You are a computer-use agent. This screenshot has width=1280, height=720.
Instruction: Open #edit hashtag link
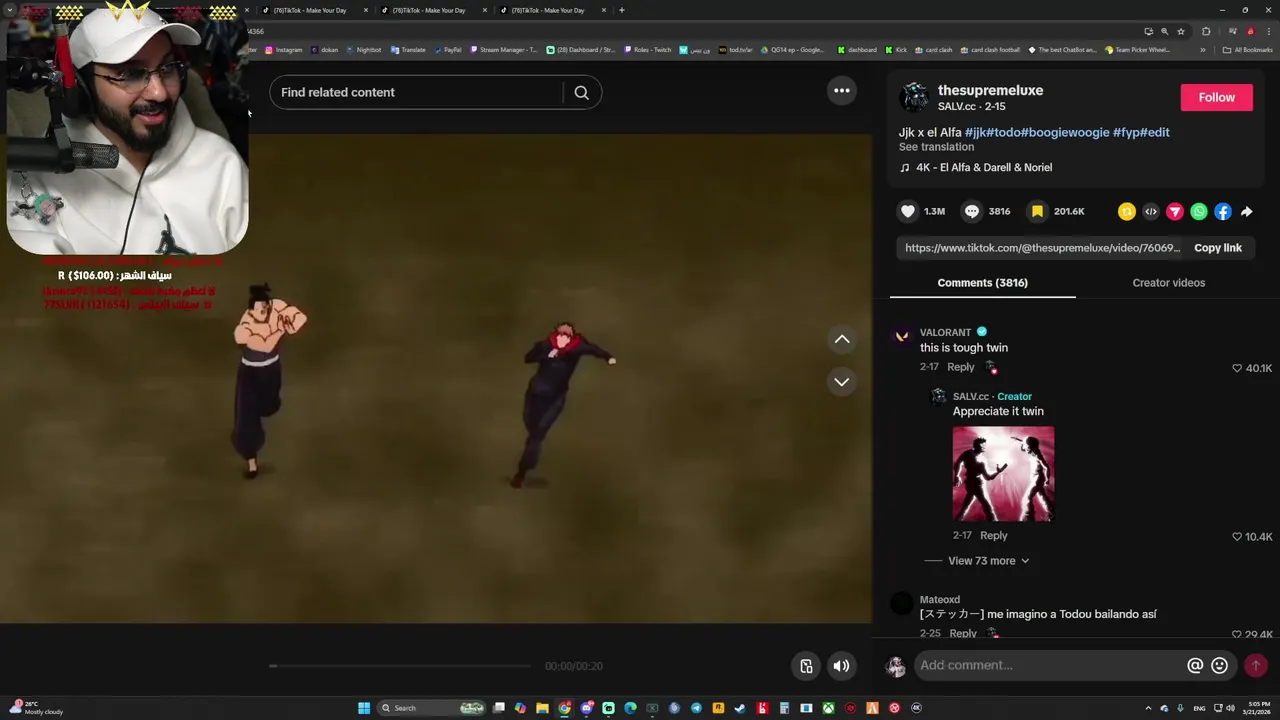pos(1155,132)
